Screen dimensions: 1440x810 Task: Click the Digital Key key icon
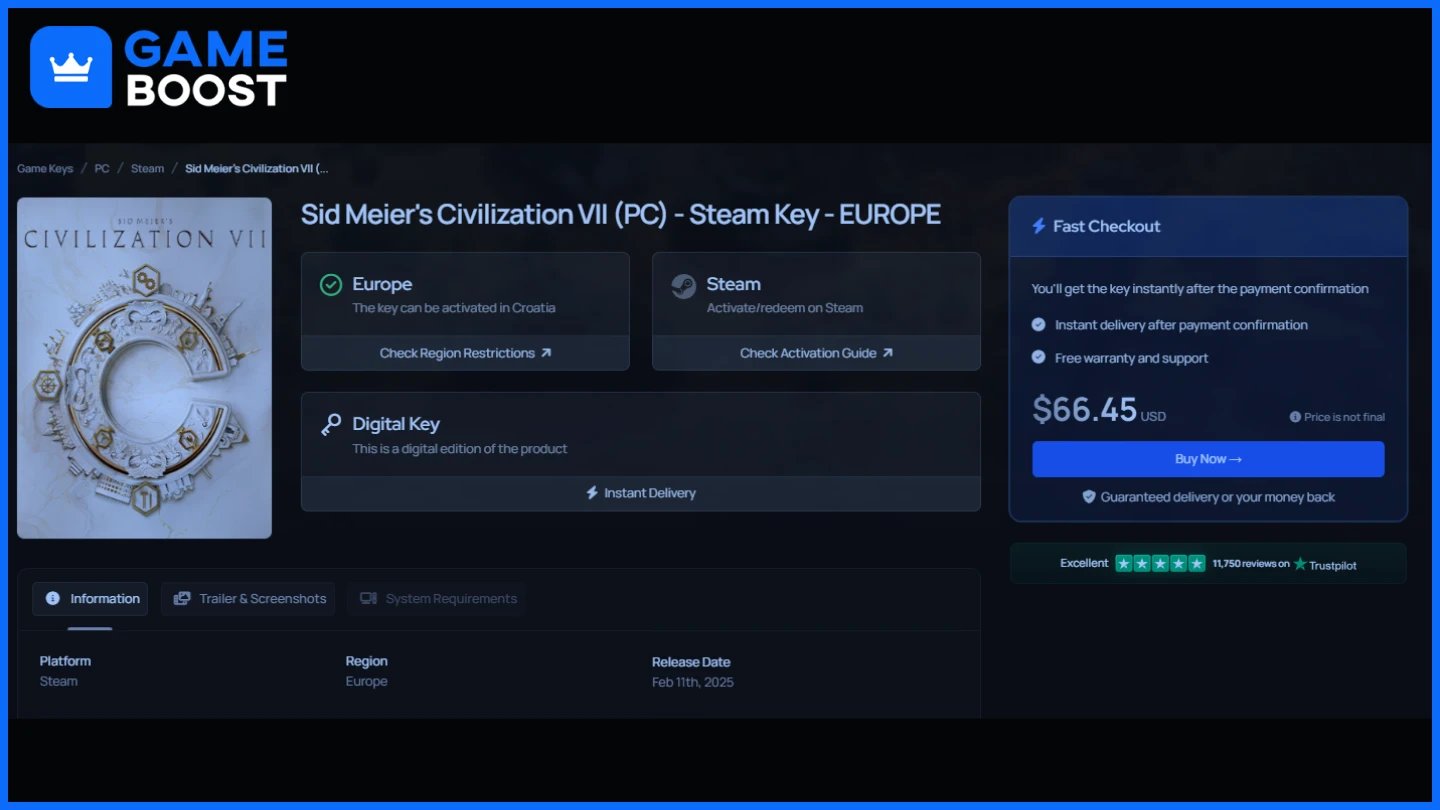[x=331, y=425]
